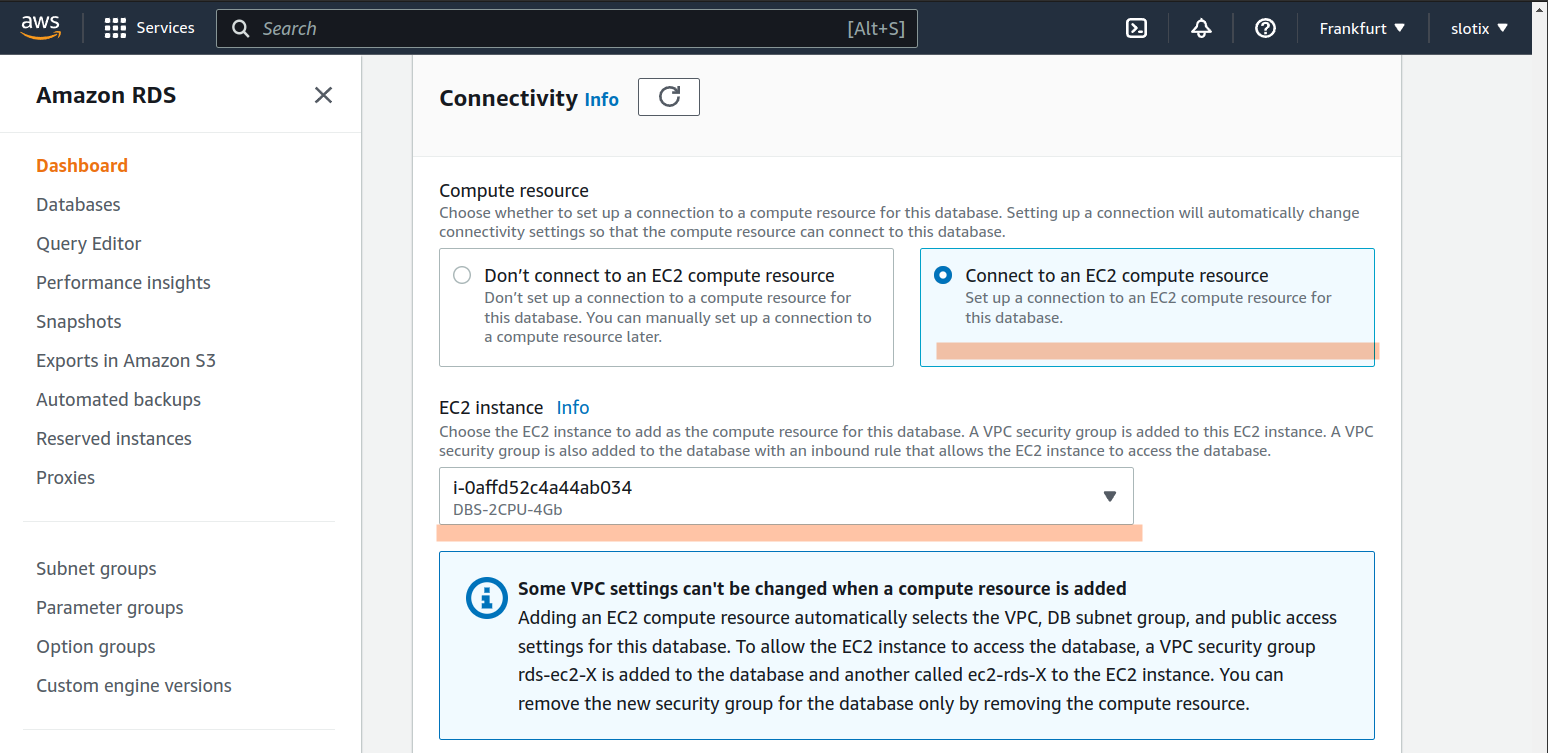The height and width of the screenshot is (753, 1548).
Task: Refresh the Connectivity section
Action: point(668,97)
